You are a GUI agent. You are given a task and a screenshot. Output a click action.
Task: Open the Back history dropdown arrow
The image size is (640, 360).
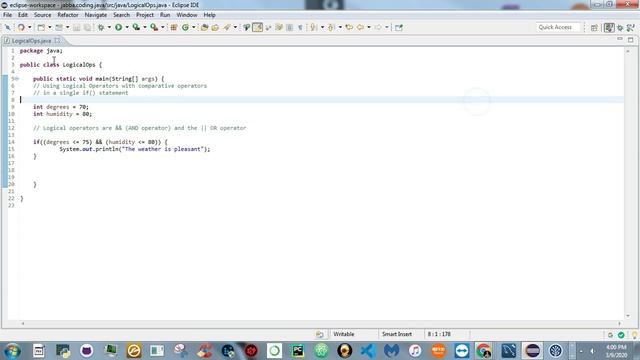tap(369, 27)
